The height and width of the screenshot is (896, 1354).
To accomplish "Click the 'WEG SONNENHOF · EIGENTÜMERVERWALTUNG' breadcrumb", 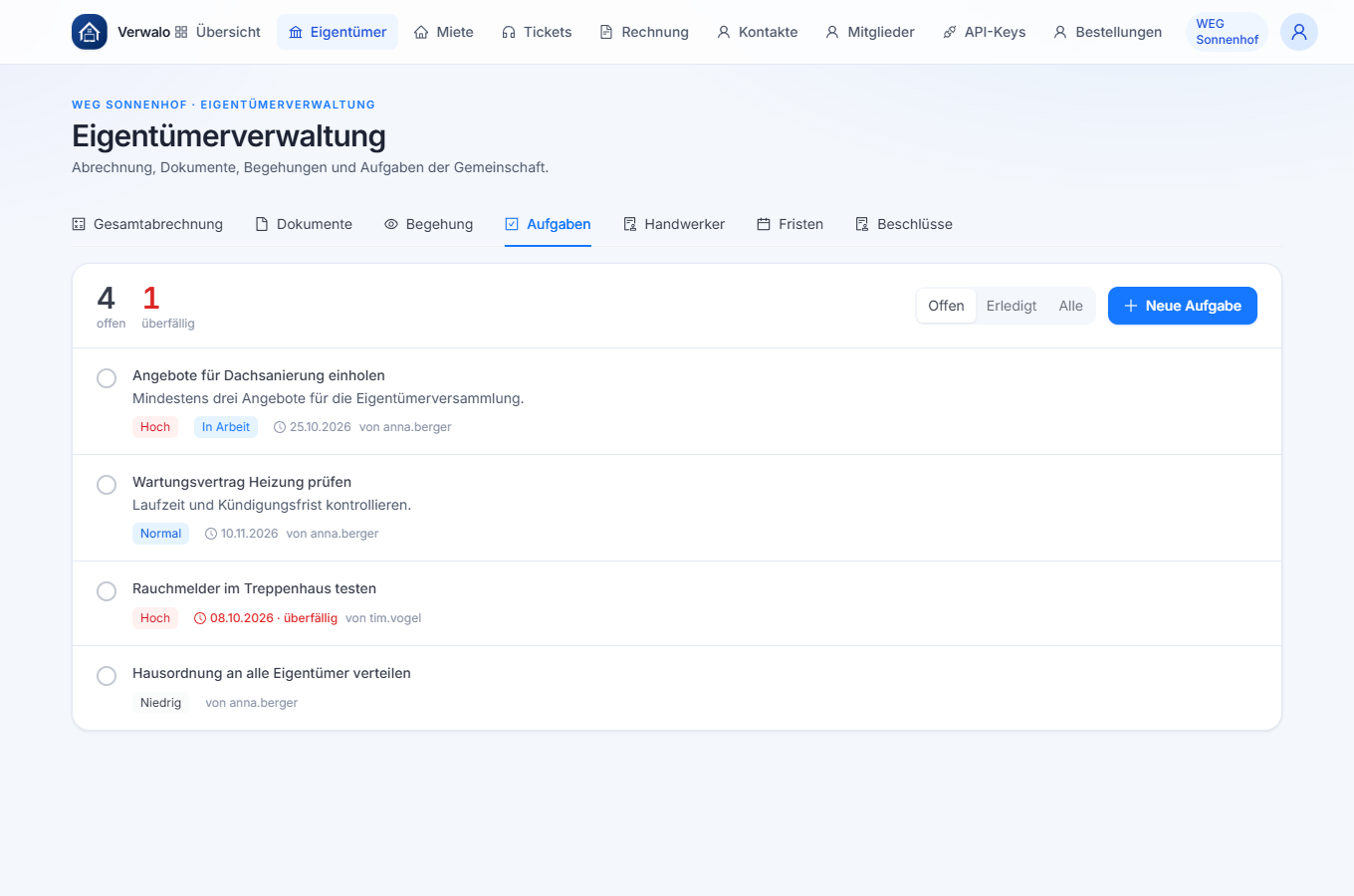I will pyautogui.click(x=223, y=105).
